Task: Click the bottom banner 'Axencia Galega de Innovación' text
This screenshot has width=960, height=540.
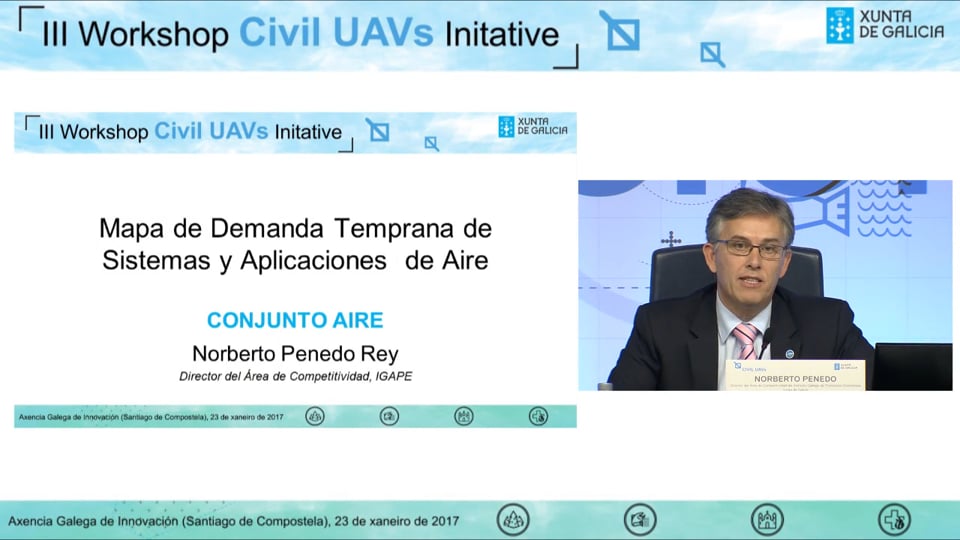Action: (x=233, y=521)
